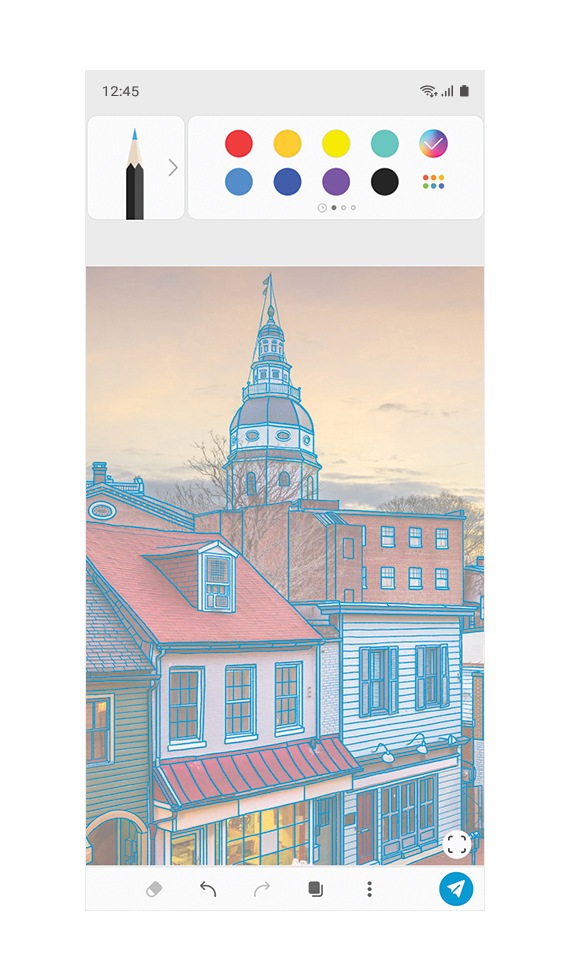
Task: Tap the blue paper-plane send button
Action: (456, 889)
